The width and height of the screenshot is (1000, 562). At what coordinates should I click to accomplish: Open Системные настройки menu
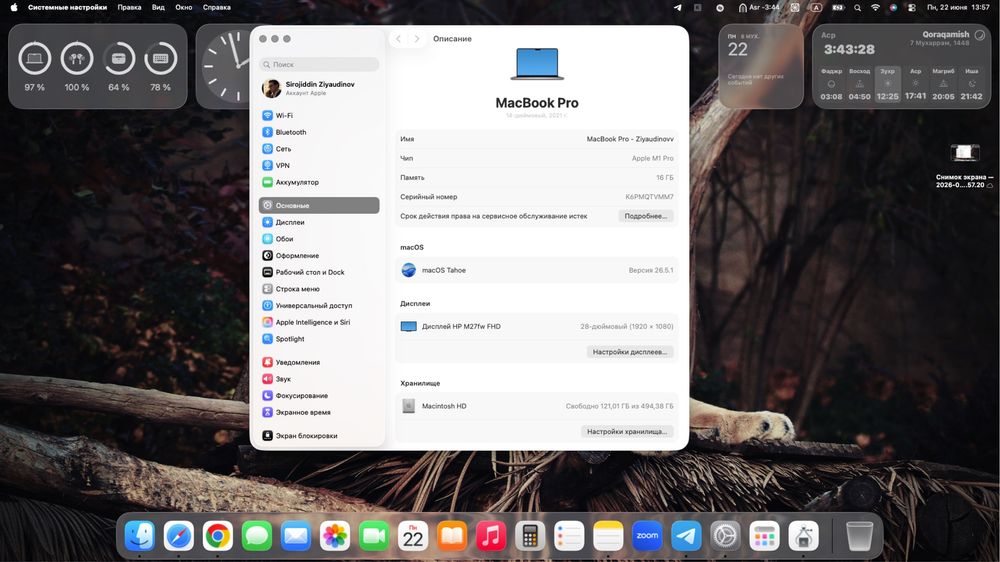pos(68,8)
